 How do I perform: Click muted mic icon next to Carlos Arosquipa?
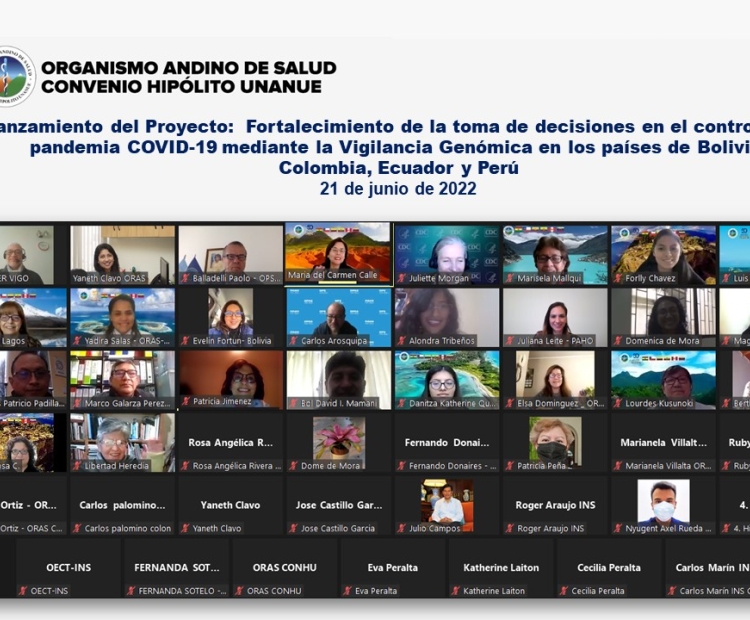click(x=294, y=341)
